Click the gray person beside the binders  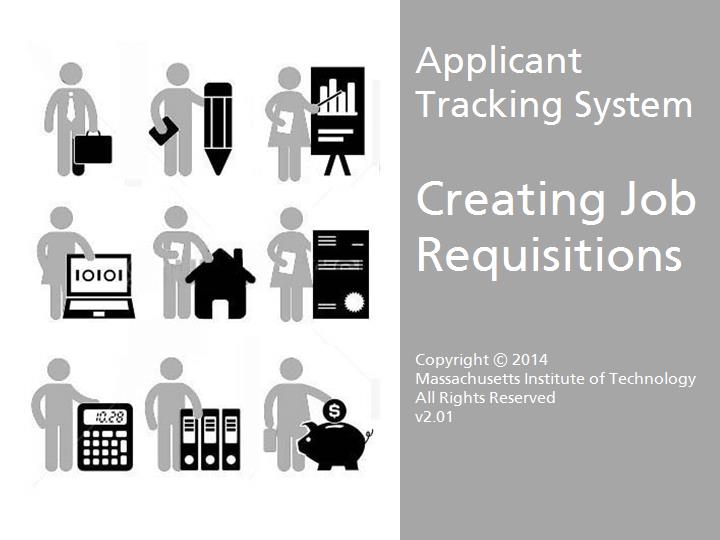167,412
